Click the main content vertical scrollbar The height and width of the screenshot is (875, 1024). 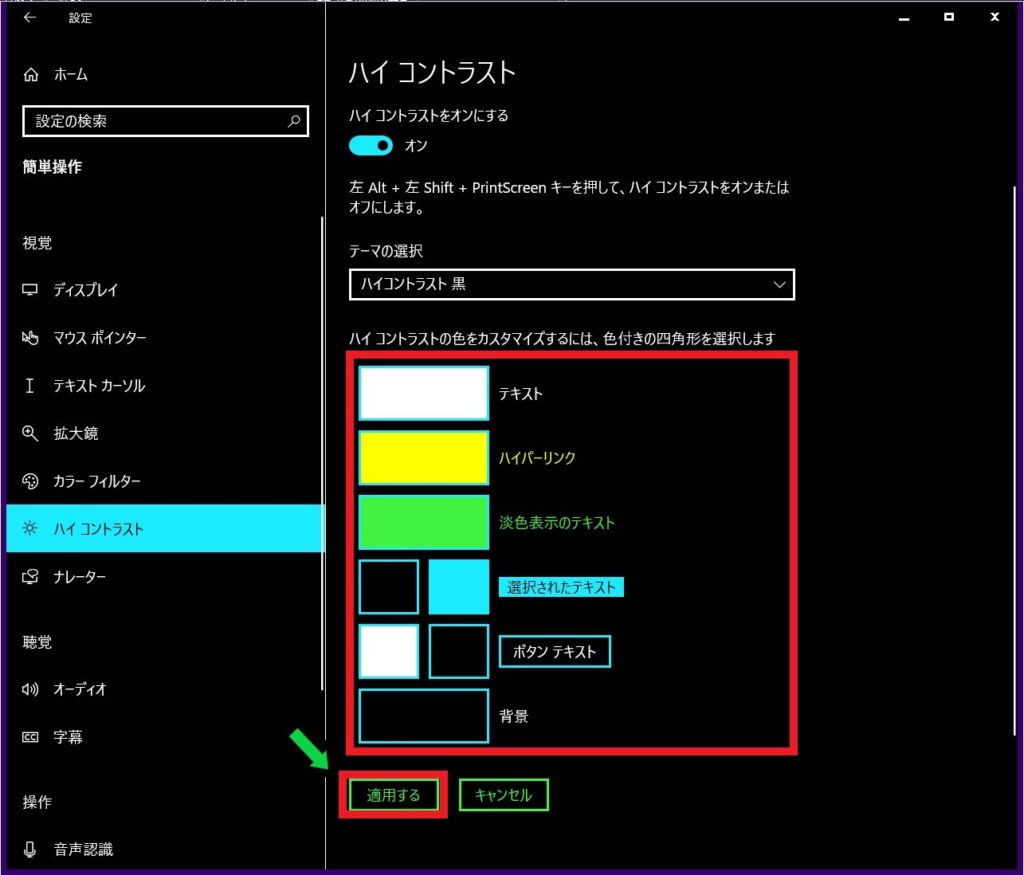[x=1014, y=460]
